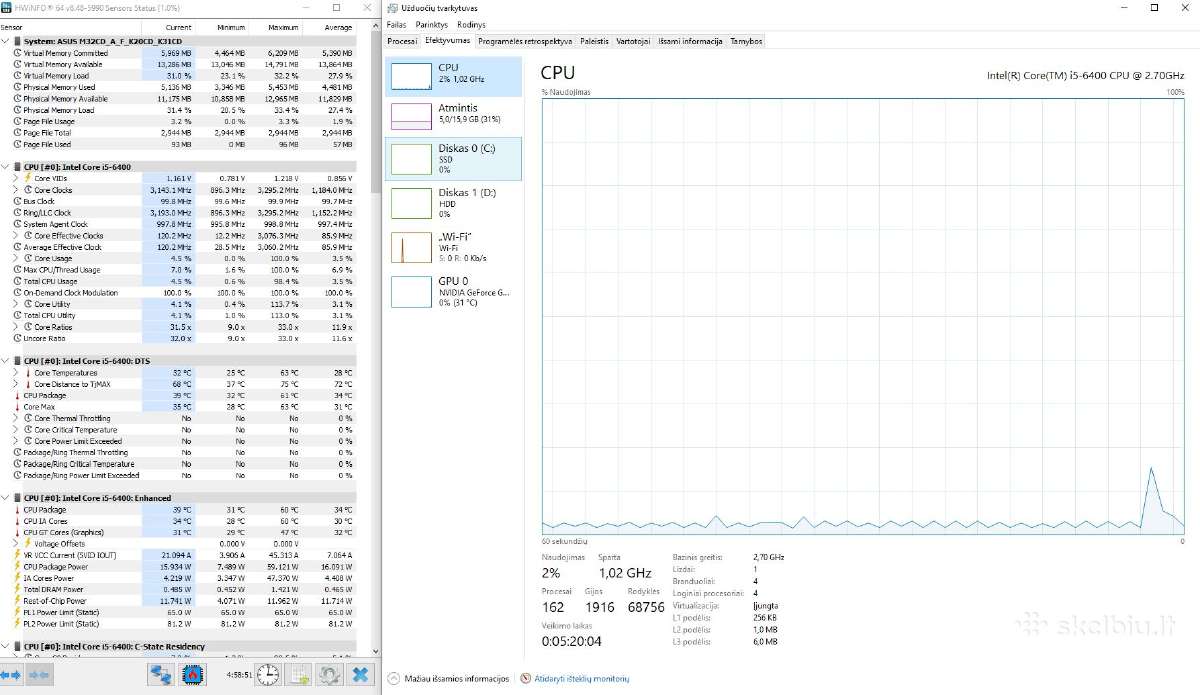The width and height of the screenshot is (1200, 695).
Task: Select the Wi-Fi performance entry
Action: click(x=453, y=247)
